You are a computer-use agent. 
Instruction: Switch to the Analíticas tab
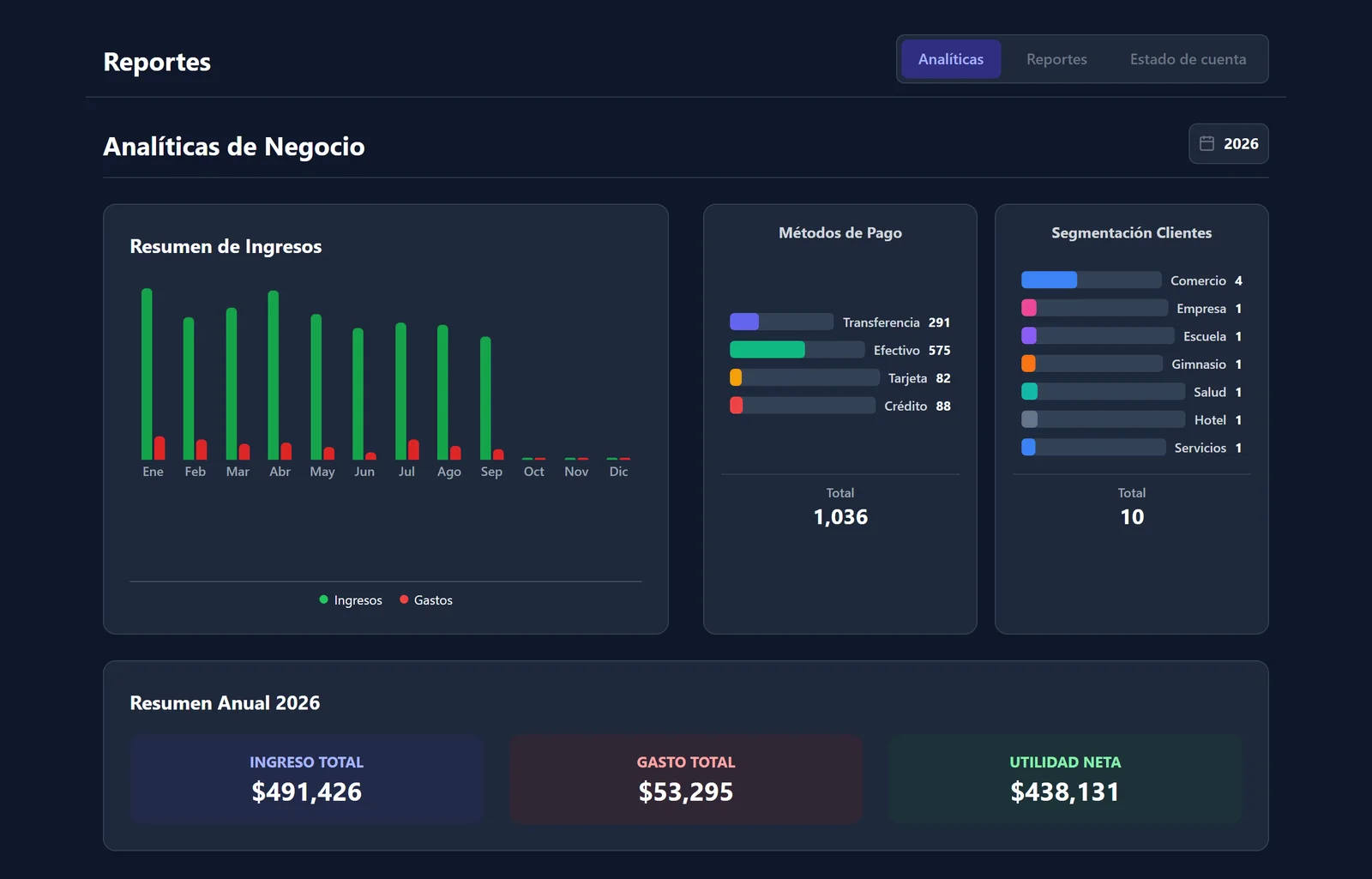(x=951, y=59)
